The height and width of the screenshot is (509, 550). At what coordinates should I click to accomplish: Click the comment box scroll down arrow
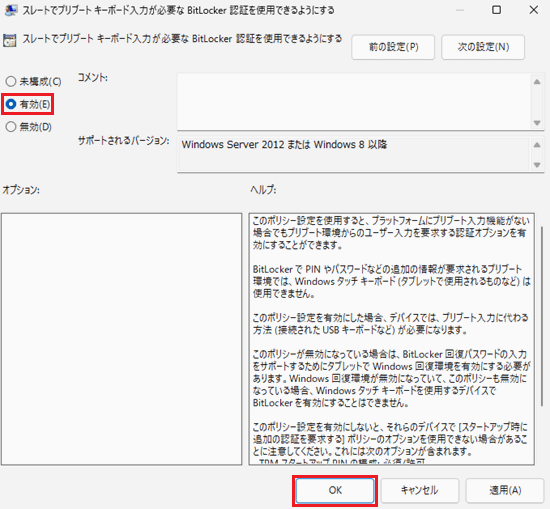pyautogui.click(x=537, y=123)
